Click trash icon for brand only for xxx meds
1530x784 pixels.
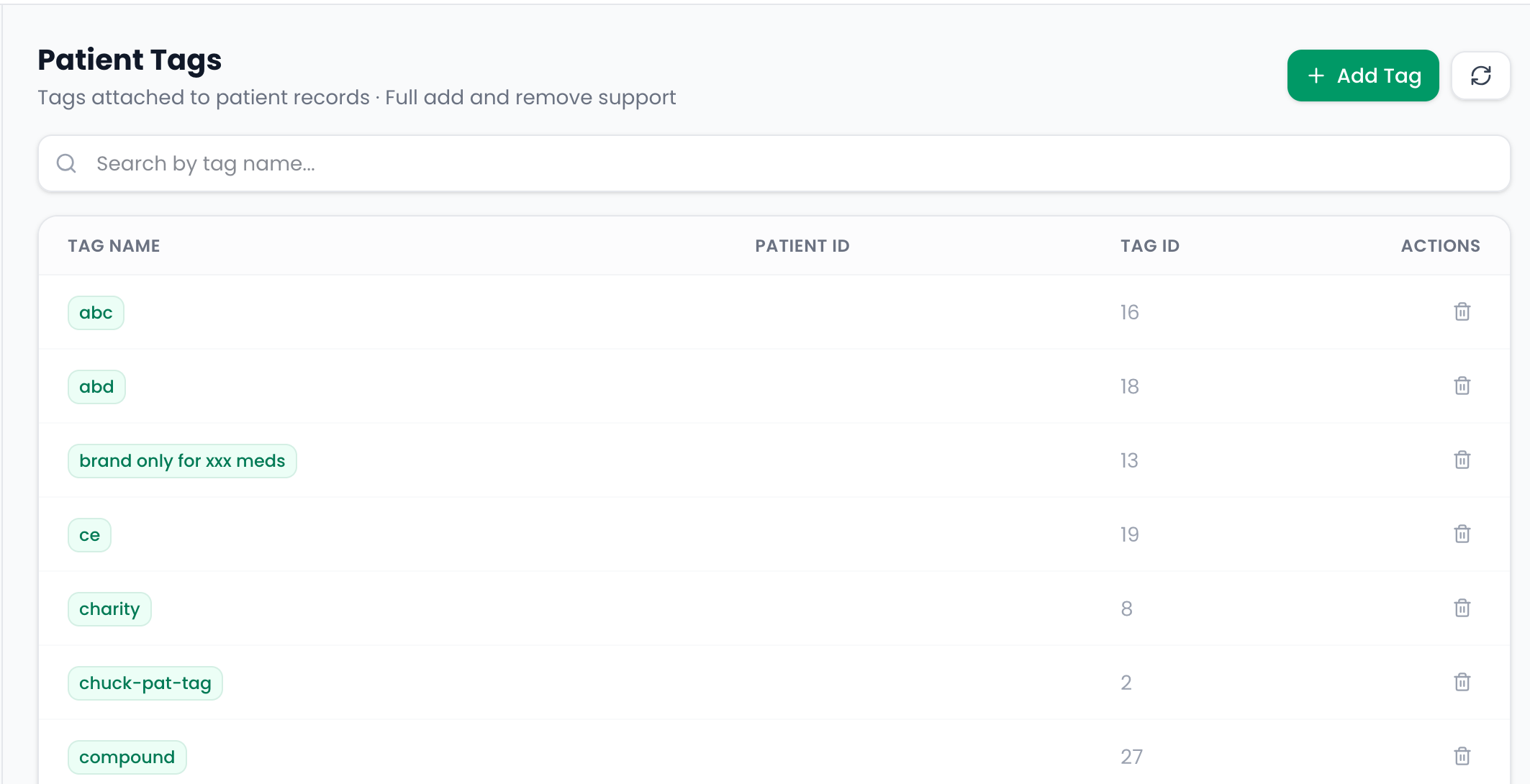coord(1462,460)
